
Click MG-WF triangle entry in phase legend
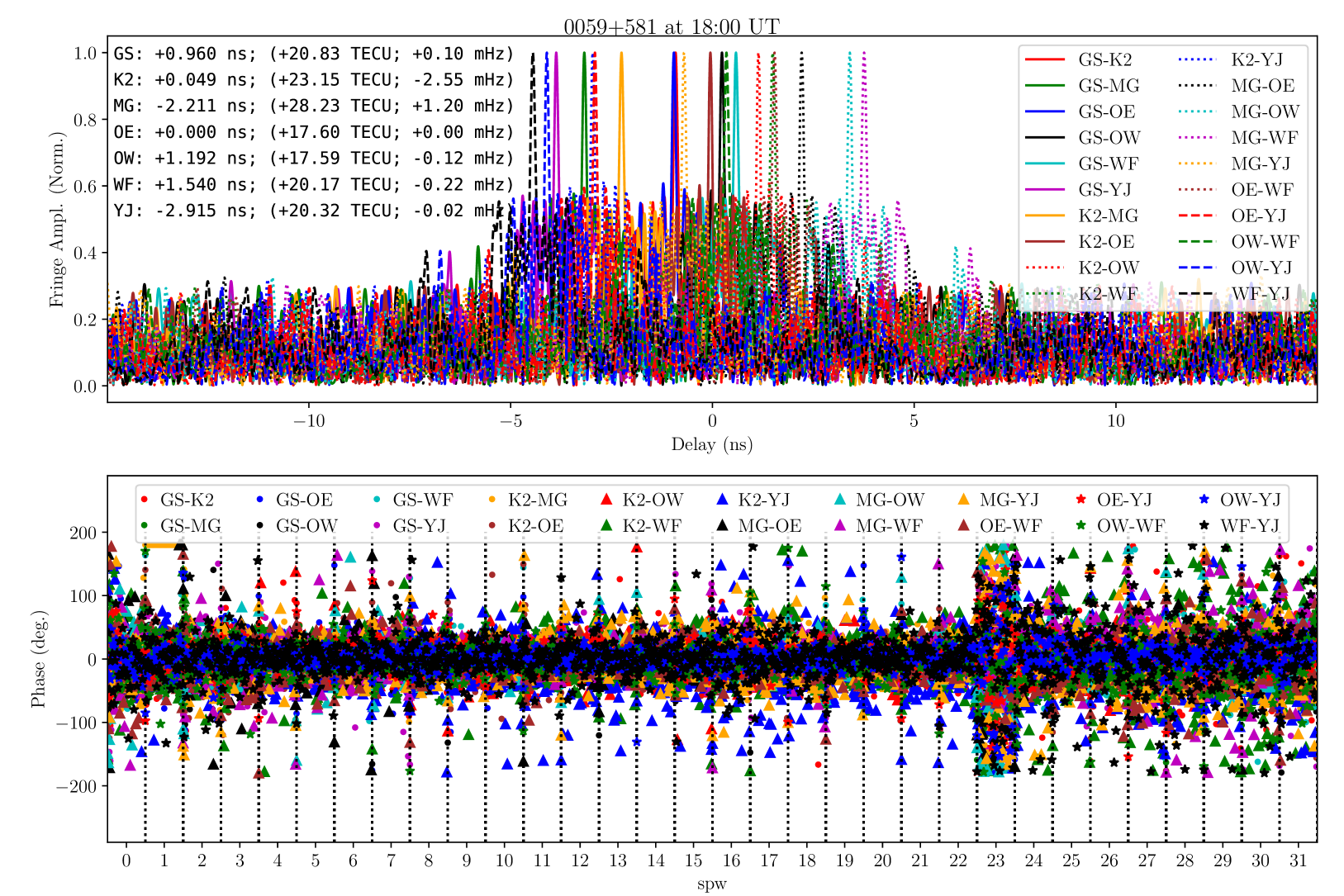[x=877, y=525]
